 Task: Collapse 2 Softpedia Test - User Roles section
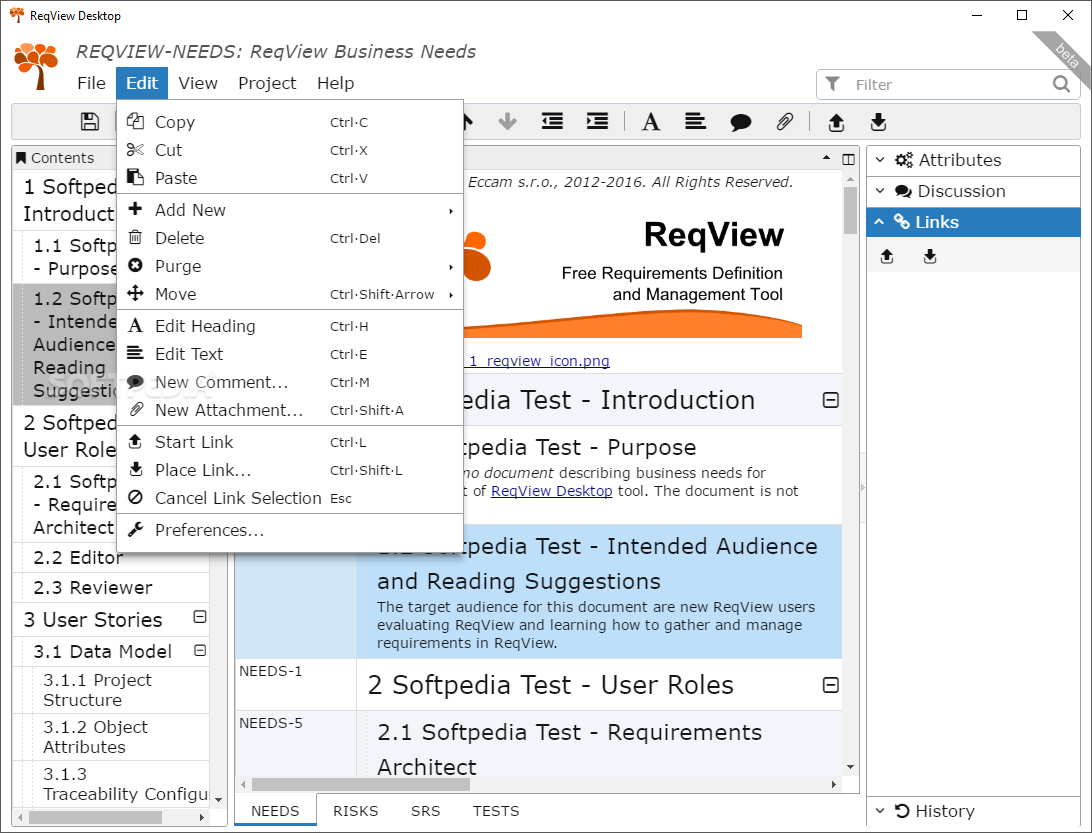coord(830,685)
